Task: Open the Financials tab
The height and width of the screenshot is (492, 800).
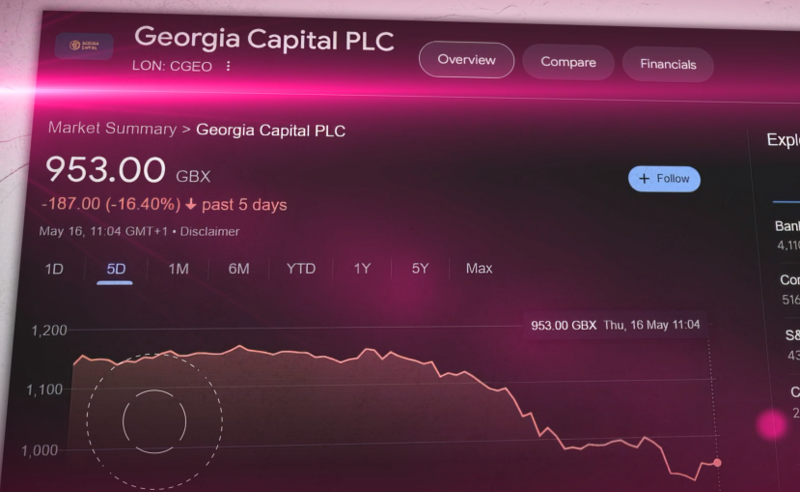Action: point(668,64)
